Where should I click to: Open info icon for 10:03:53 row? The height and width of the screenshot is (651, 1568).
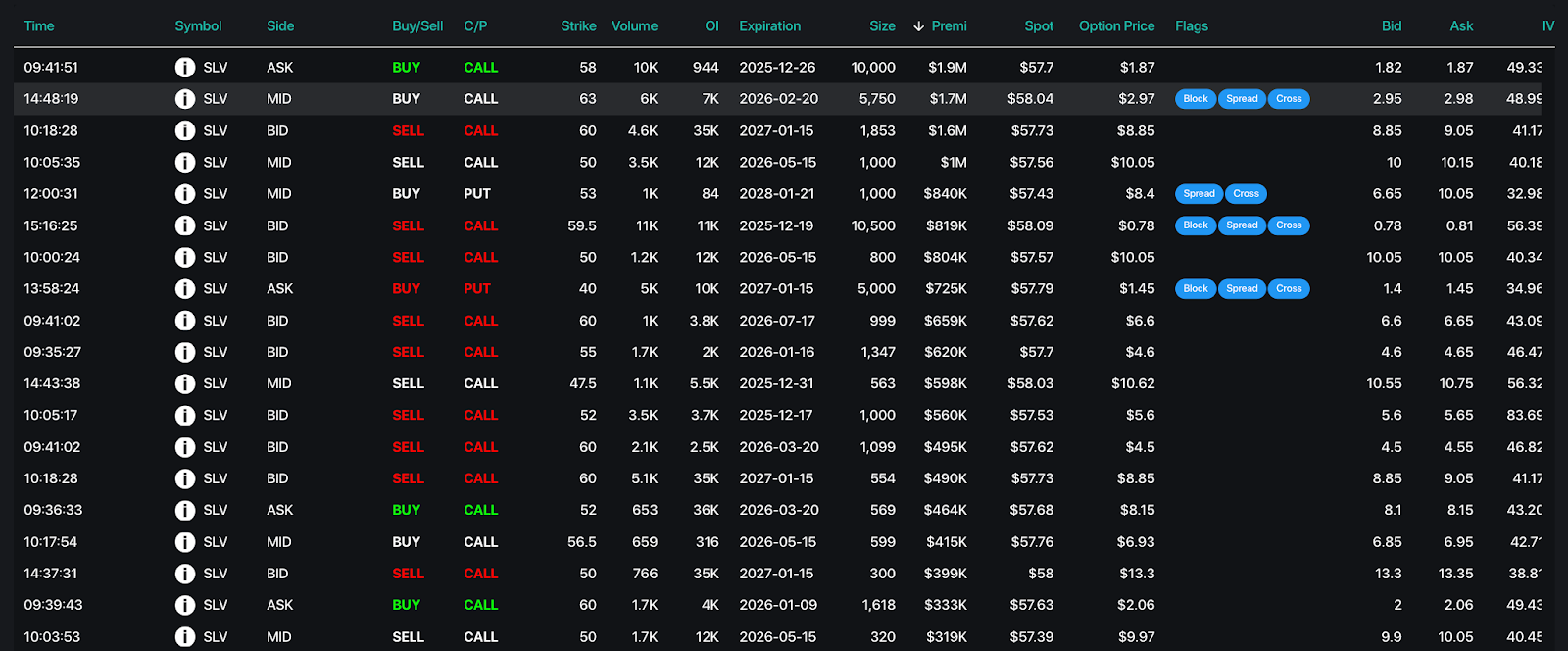click(184, 636)
